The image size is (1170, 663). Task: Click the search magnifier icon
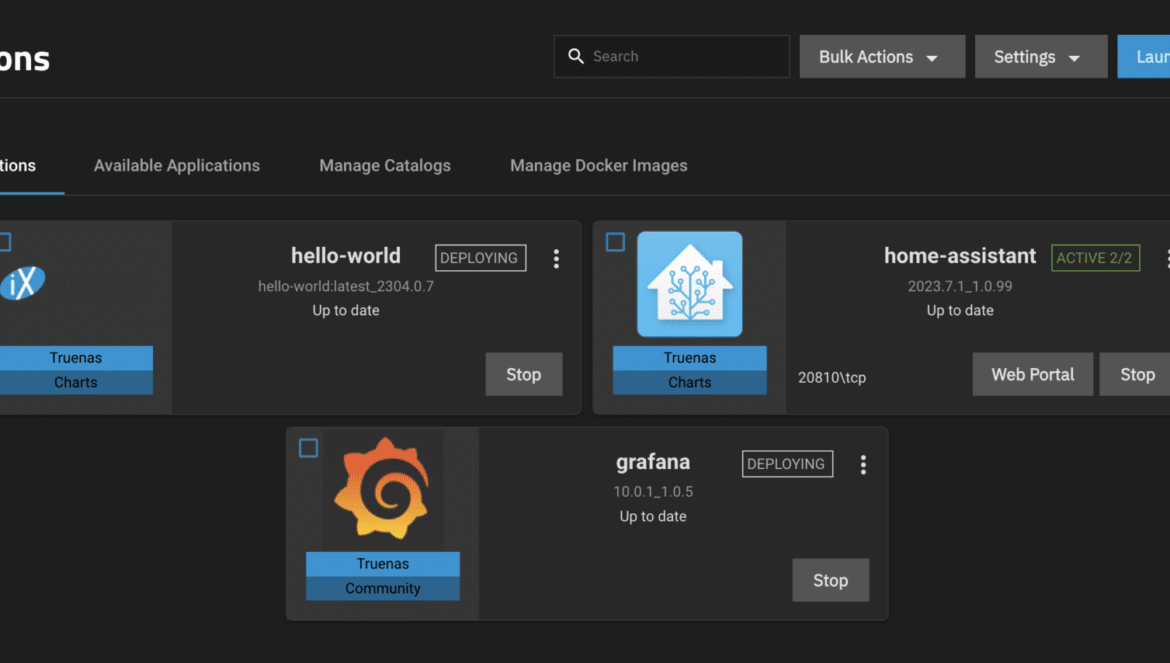[x=575, y=56]
